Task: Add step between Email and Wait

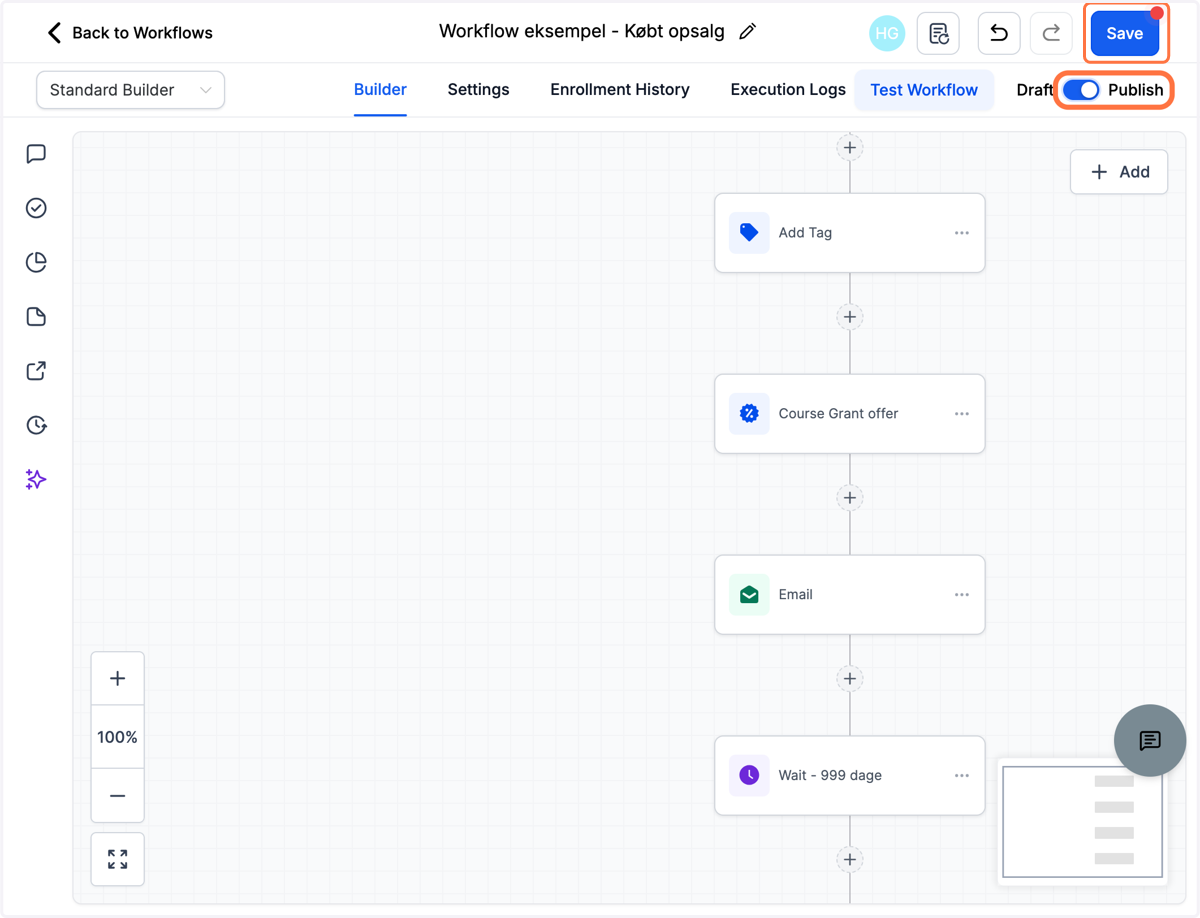Action: click(850, 679)
